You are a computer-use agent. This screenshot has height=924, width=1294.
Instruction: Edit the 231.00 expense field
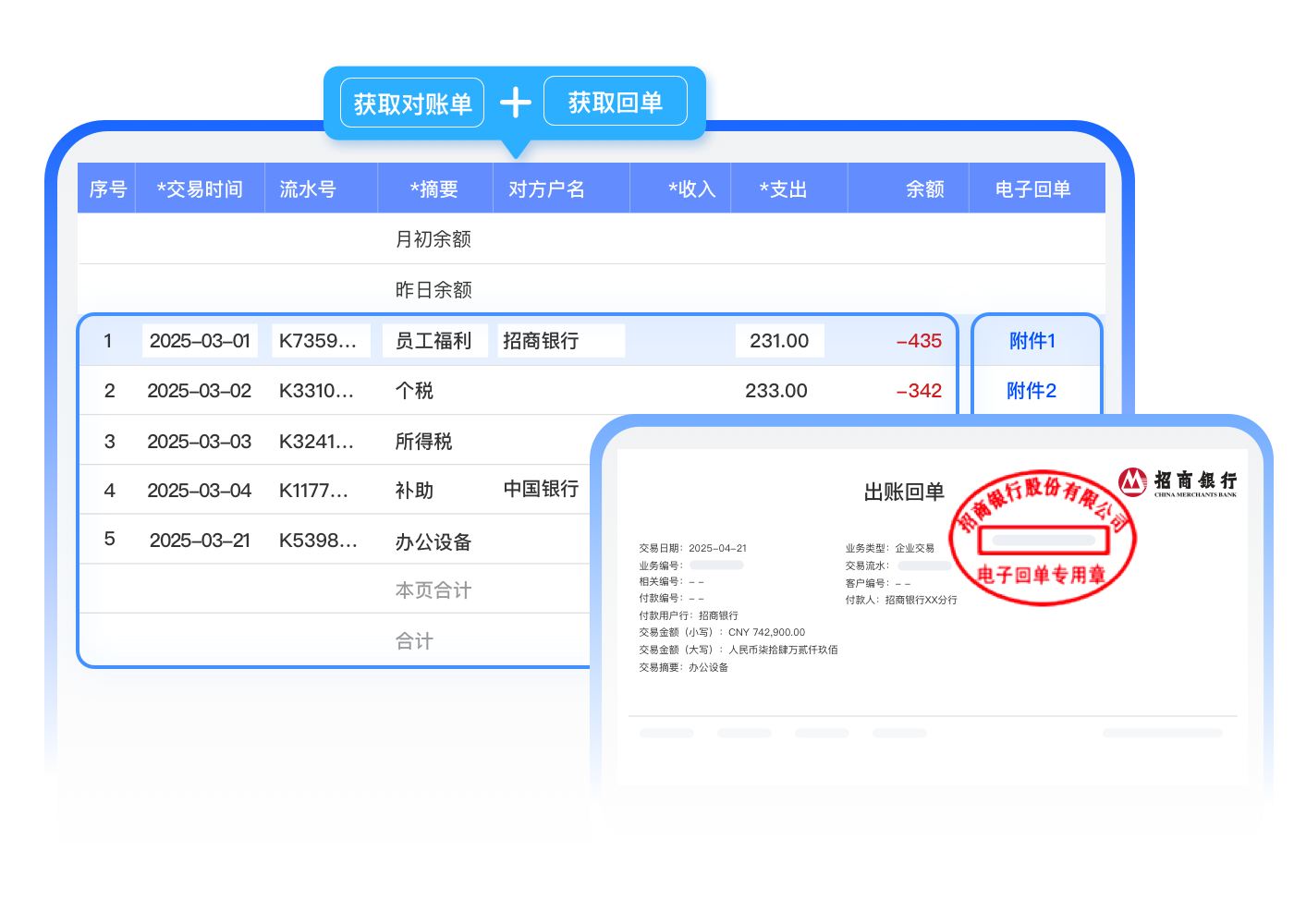(x=779, y=341)
